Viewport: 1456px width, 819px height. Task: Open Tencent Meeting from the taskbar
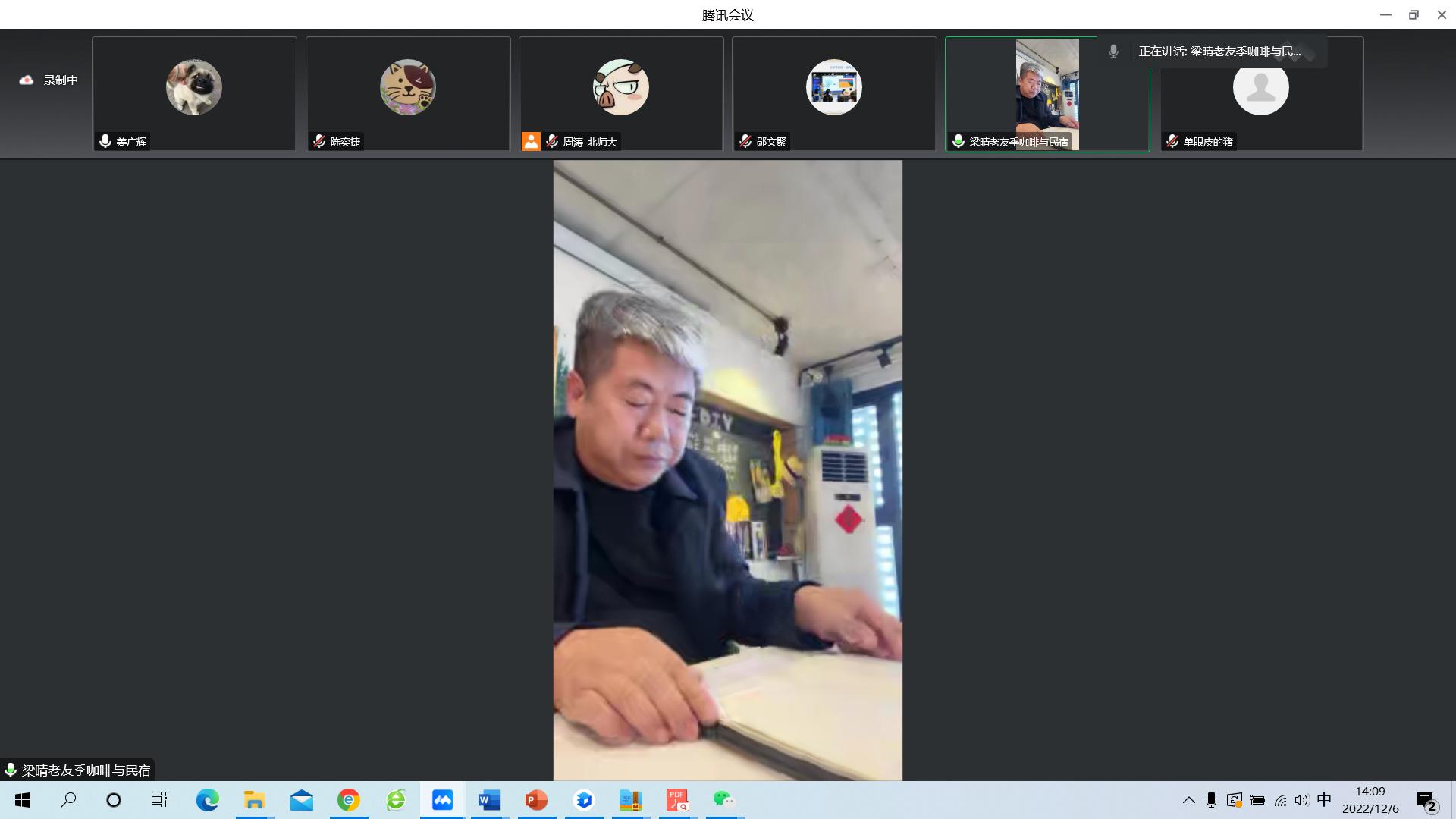point(442,800)
